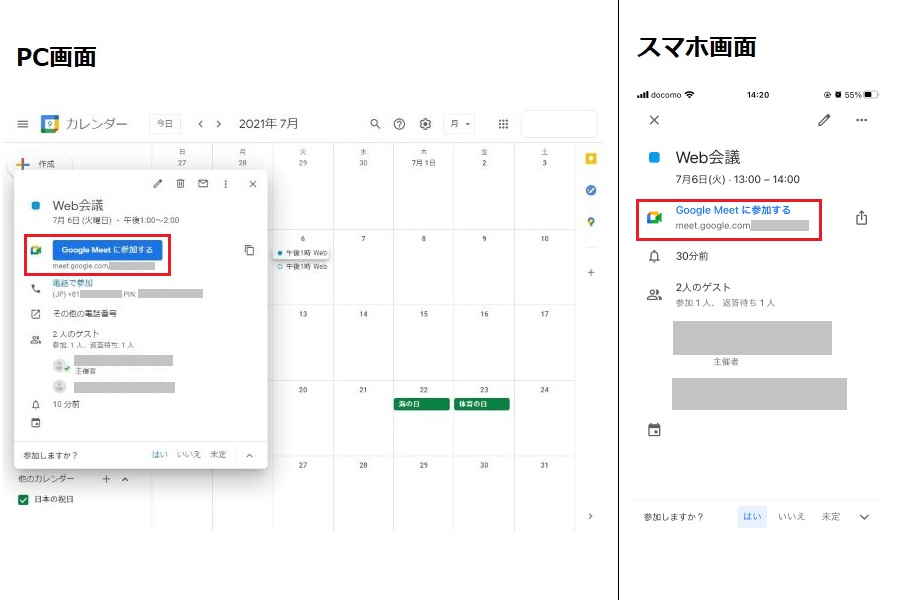Image resolution: width=900 pixels, height=600 pixels.
Task: Copy the meeting link with the copy icon
Action: coord(249,250)
